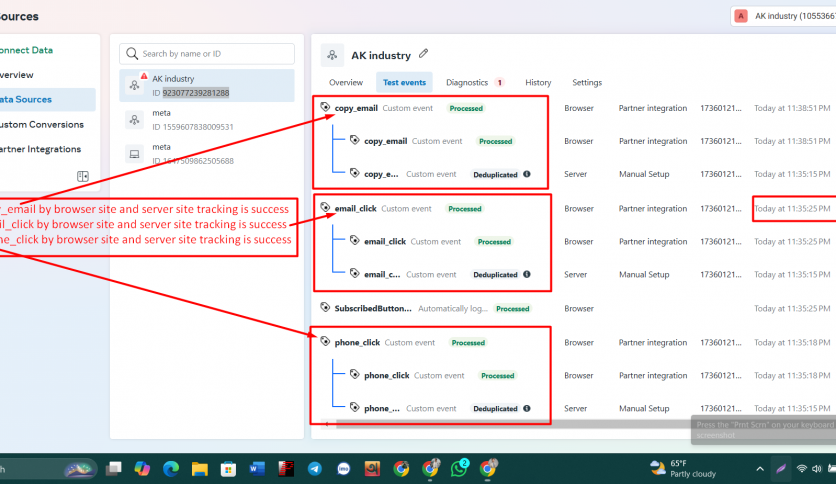The width and height of the screenshot is (836, 484).
Task: Open the 65°F Partly cloudy weather widget
Action: pos(684,469)
